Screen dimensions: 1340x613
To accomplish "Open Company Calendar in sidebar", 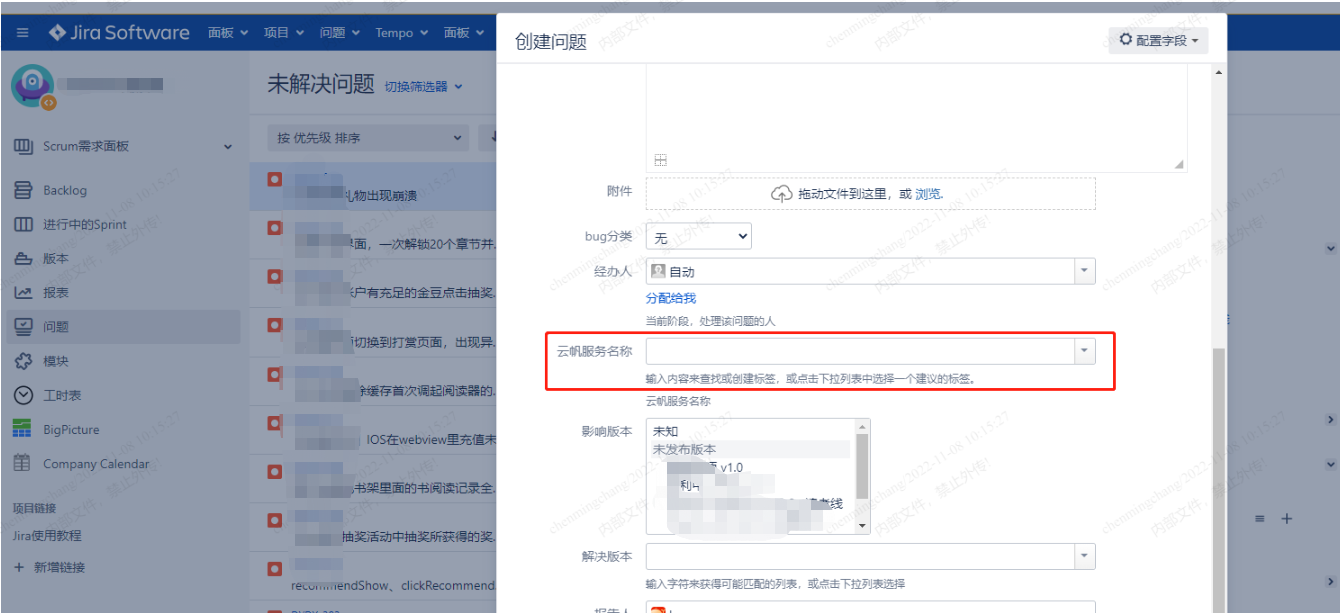I will pyautogui.click(x=96, y=464).
